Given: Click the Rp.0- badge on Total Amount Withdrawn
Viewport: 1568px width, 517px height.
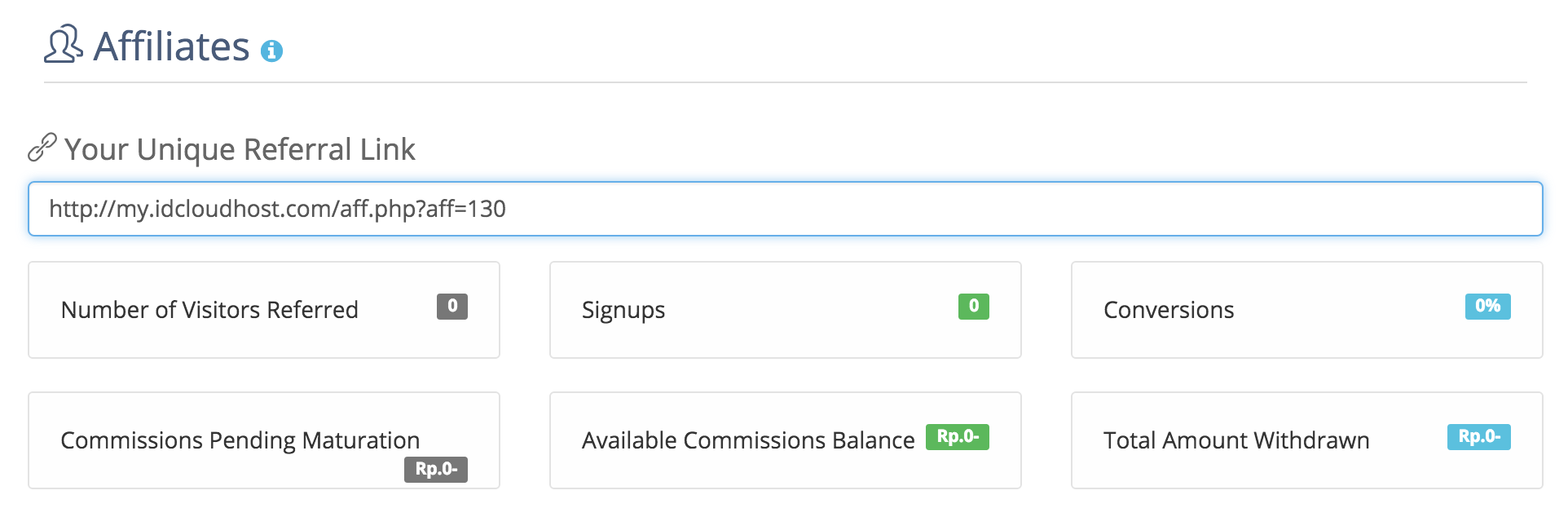Looking at the screenshot, I should (1478, 436).
